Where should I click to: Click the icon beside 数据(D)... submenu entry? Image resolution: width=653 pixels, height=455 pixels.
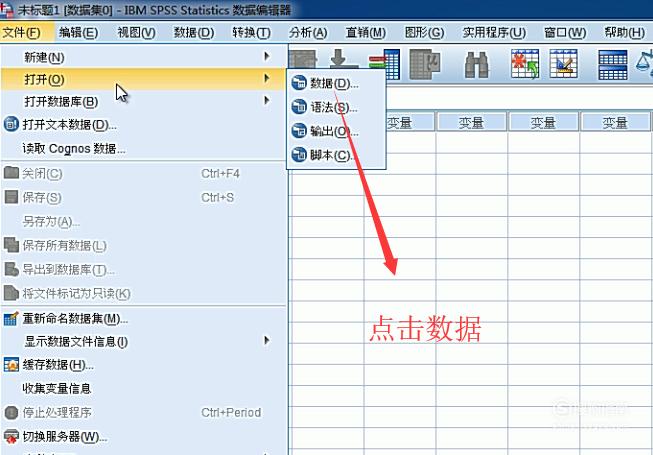pos(299,83)
